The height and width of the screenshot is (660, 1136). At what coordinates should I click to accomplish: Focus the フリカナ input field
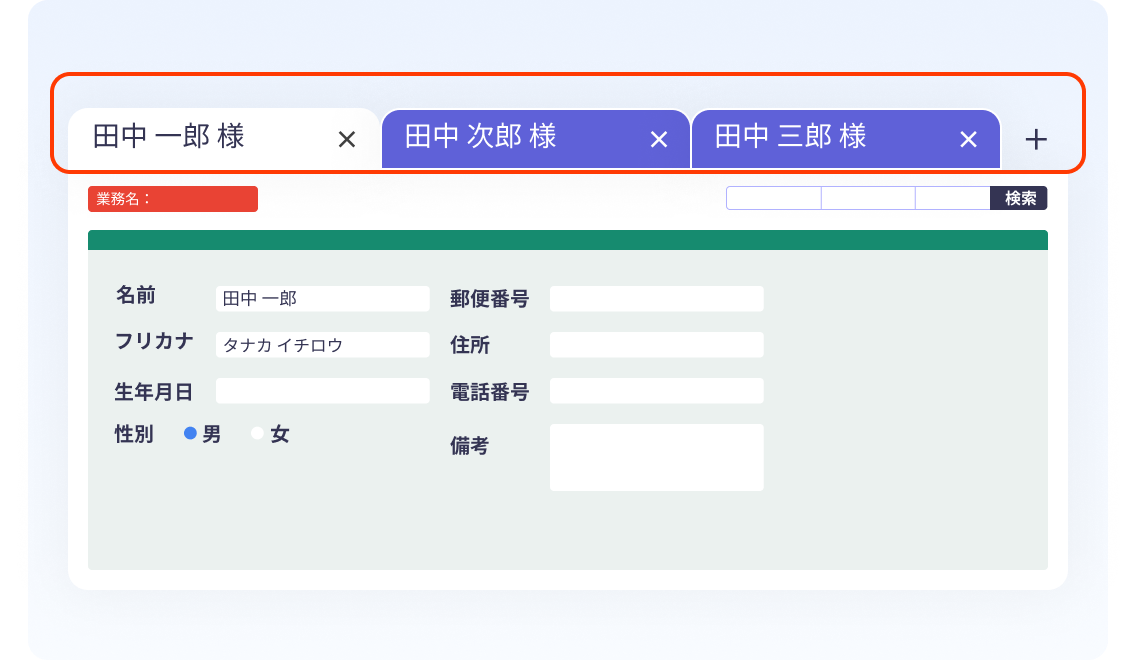(322, 345)
